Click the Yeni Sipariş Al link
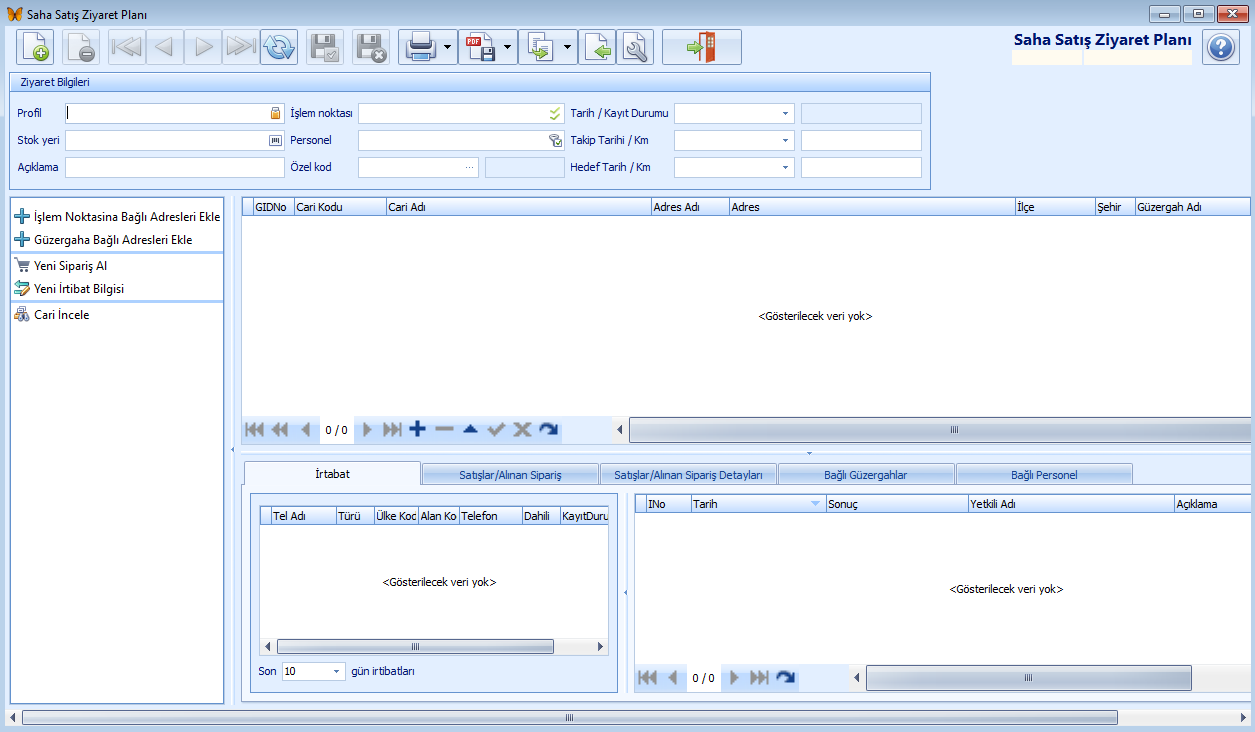The height and width of the screenshot is (732, 1255). click(x=70, y=266)
